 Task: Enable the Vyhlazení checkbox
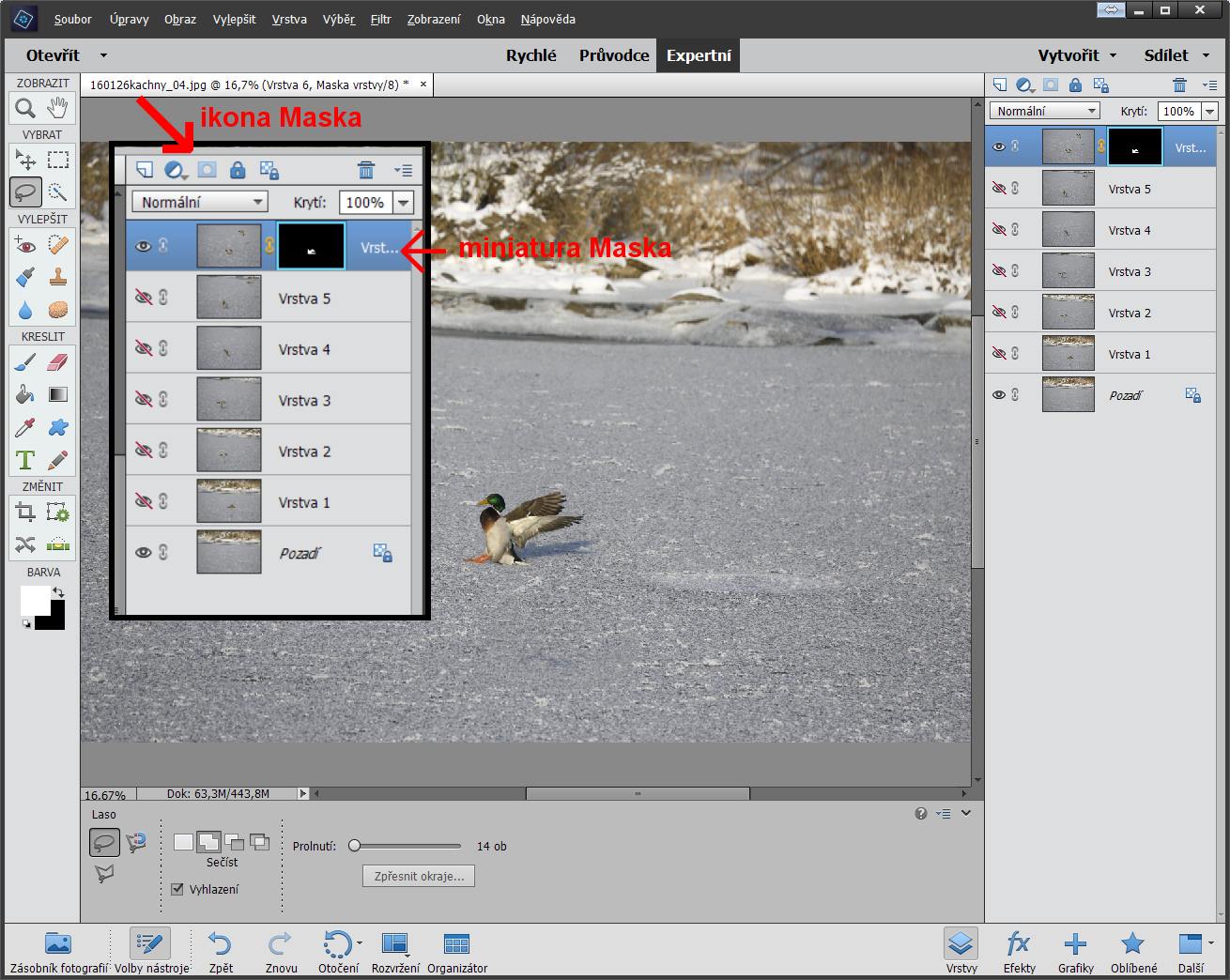pyautogui.click(x=177, y=889)
